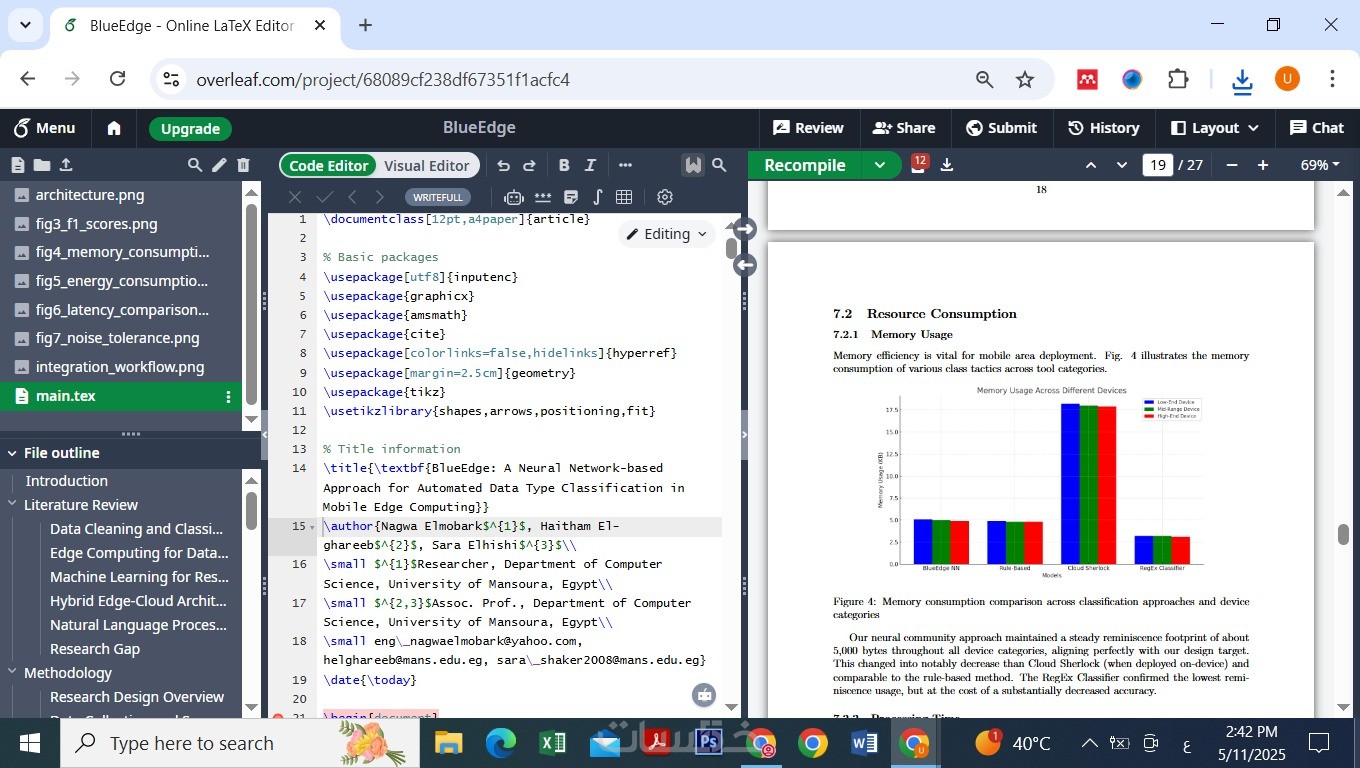Open the Chat panel

[1316, 128]
